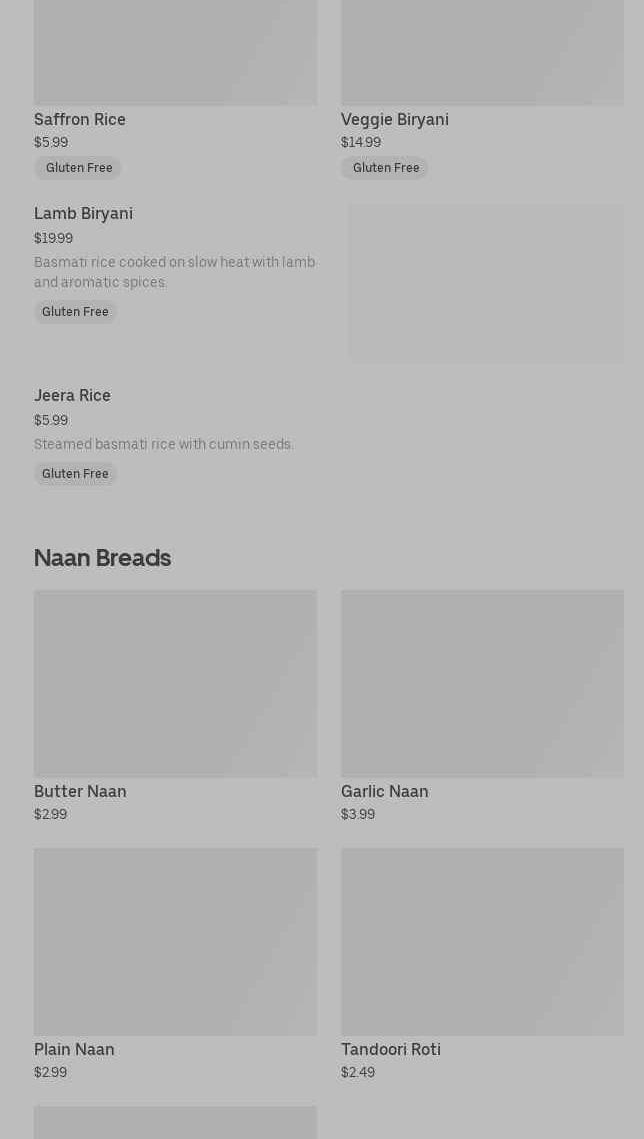Screen dimensions: 644x1139
Task: Select the Tandoori Roti item name
Action: 391,1050
